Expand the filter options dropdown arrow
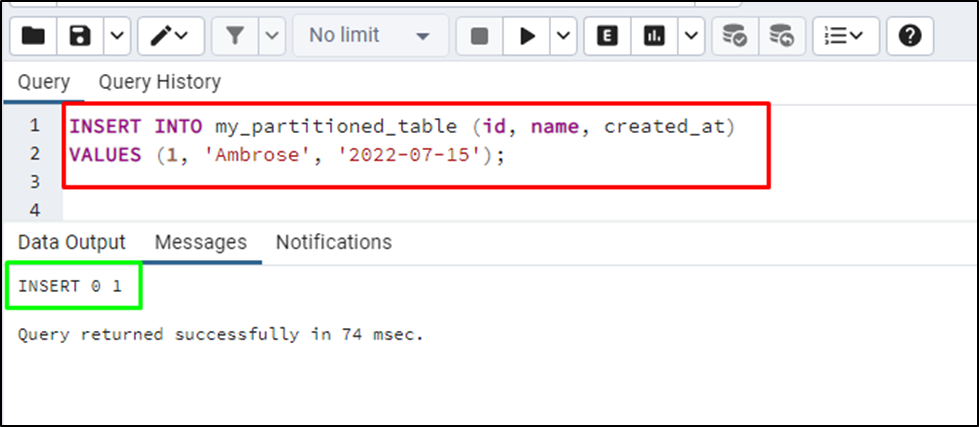Screen dimensions: 979x427 (x=272, y=36)
